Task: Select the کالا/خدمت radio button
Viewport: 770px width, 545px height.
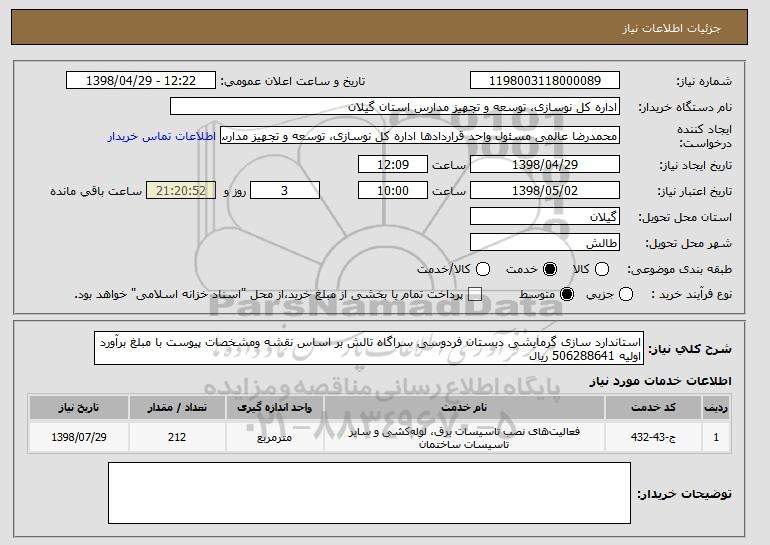Action: [x=483, y=269]
